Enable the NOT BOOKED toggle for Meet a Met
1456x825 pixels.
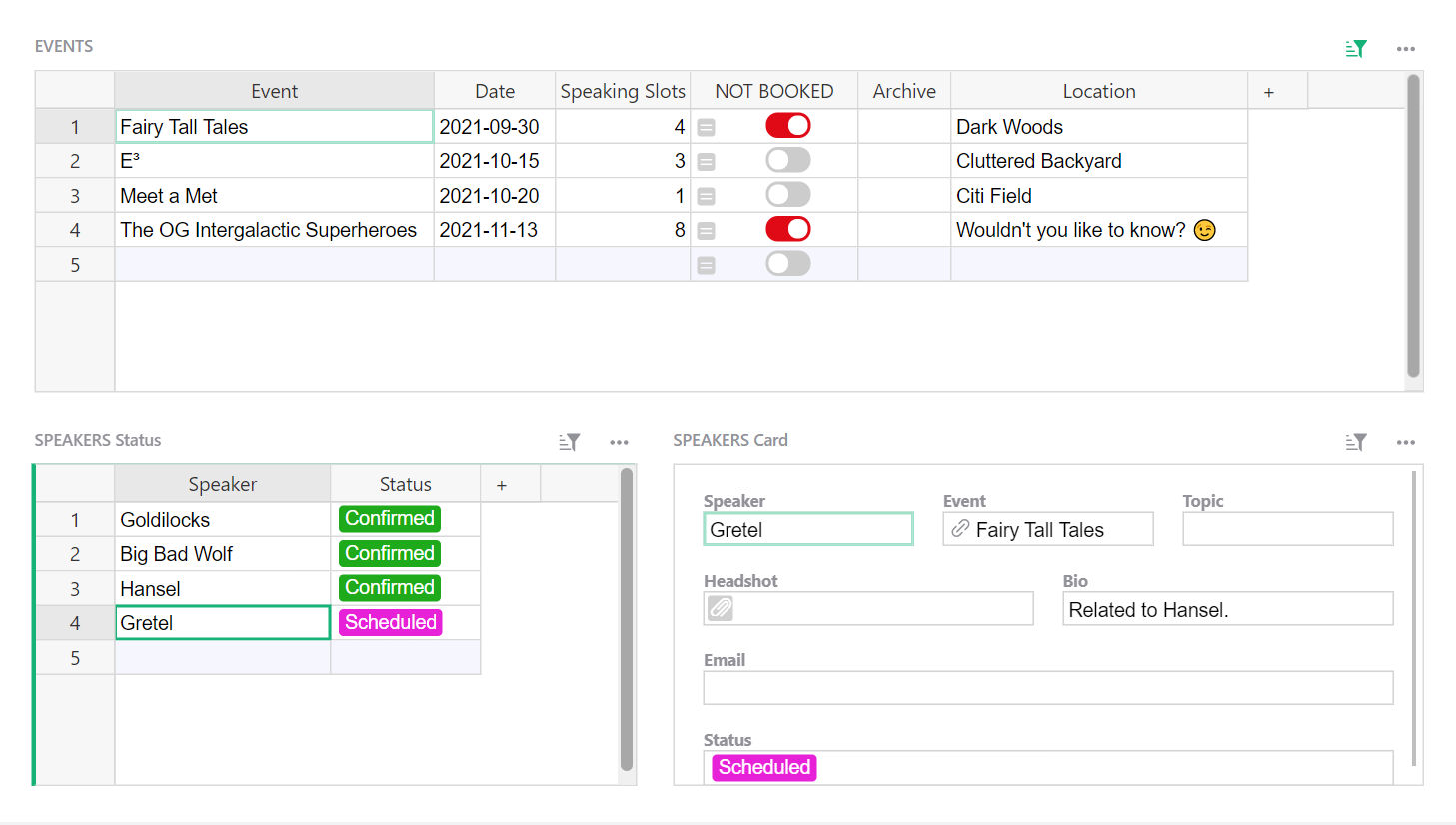(787, 194)
